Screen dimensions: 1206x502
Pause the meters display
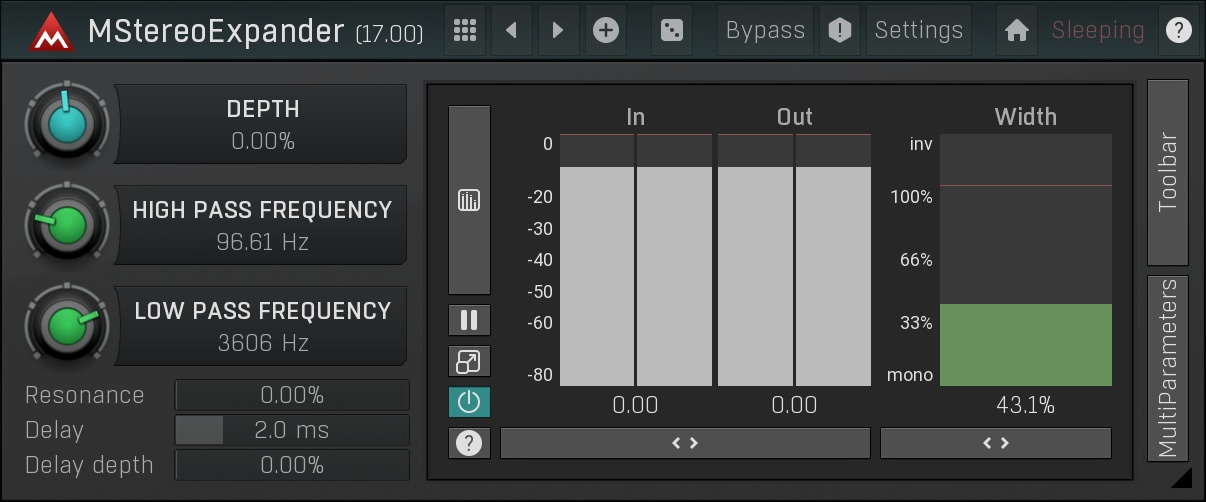tap(469, 321)
